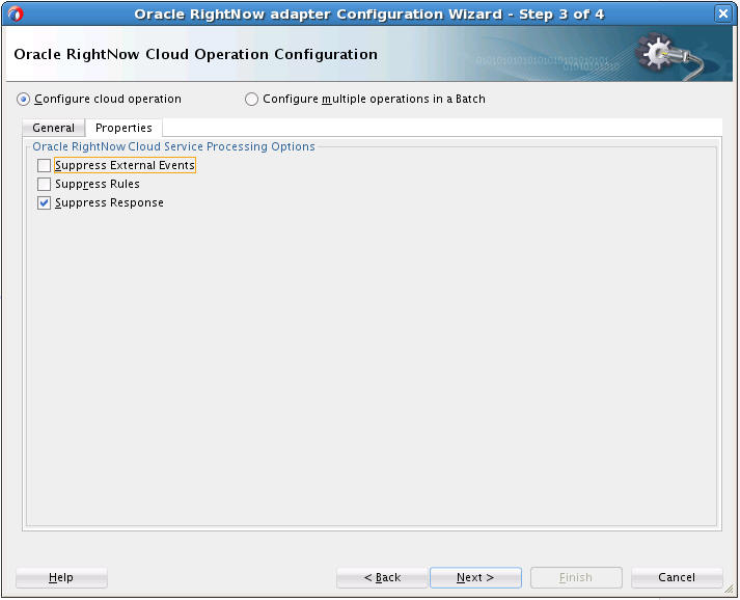Cancel the configuration wizard
The width and height of the screenshot is (740, 600).
[x=676, y=577]
